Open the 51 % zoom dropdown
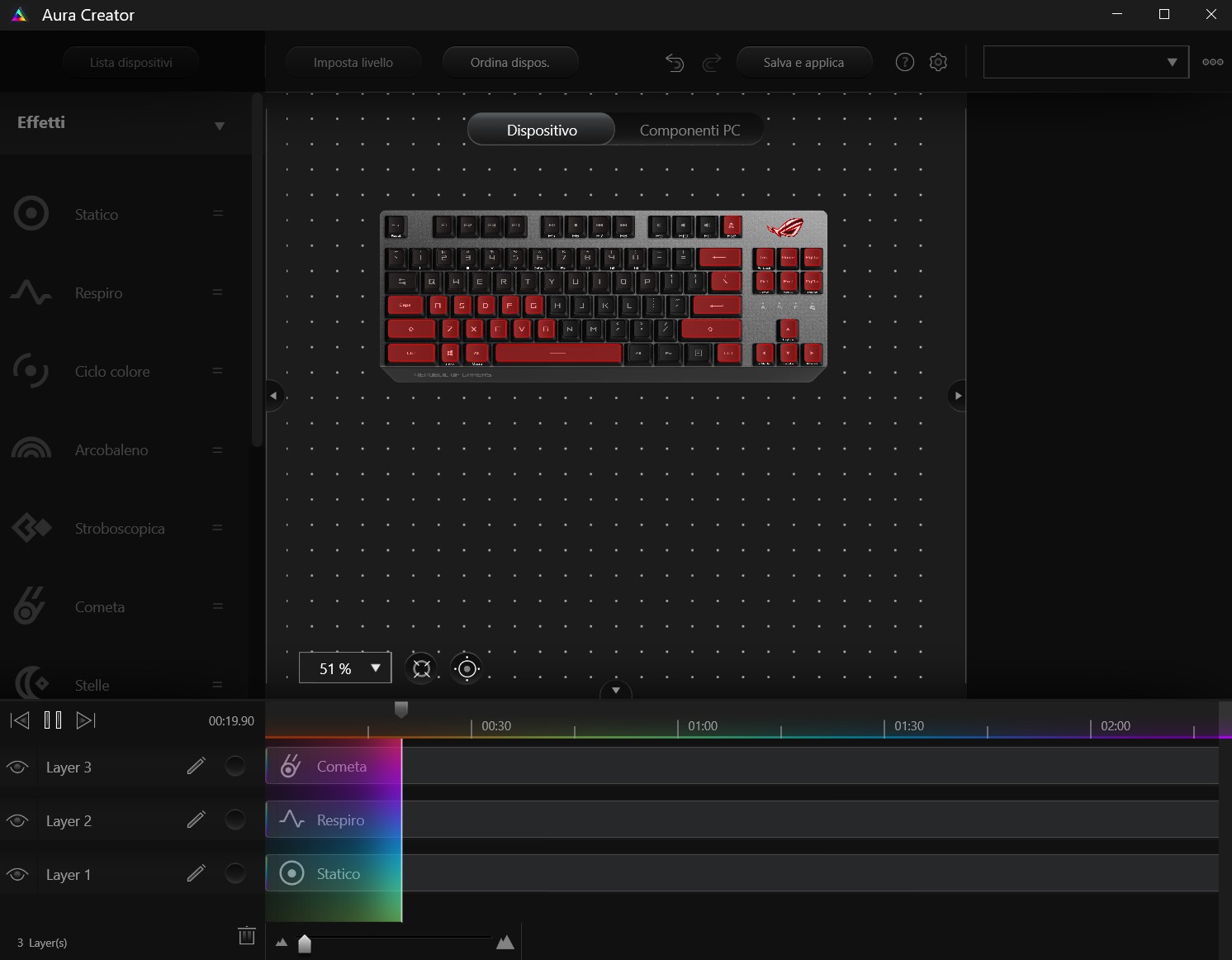1232x960 pixels. 345,668
